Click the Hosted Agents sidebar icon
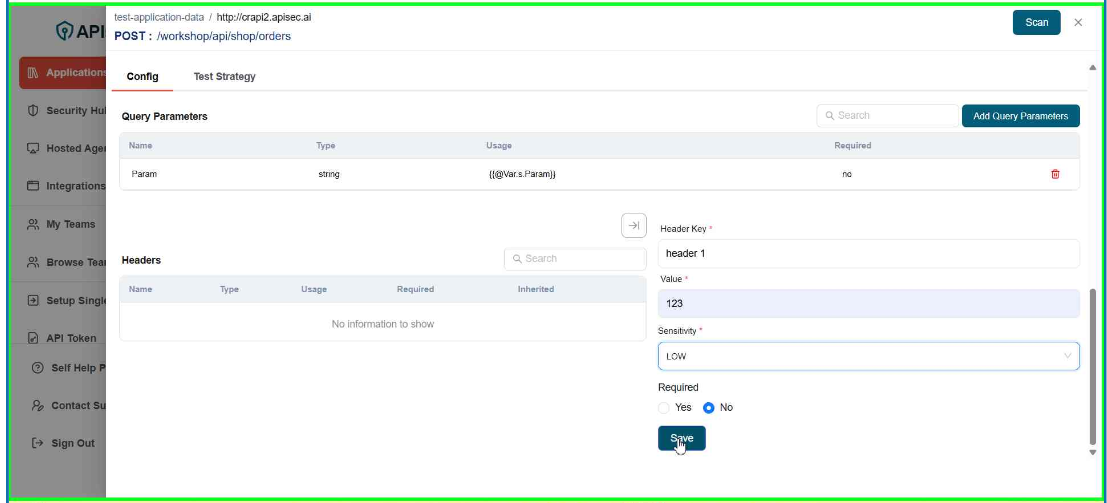Image resolution: width=1107 pixels, height=503 pixels. click(33, 148)
